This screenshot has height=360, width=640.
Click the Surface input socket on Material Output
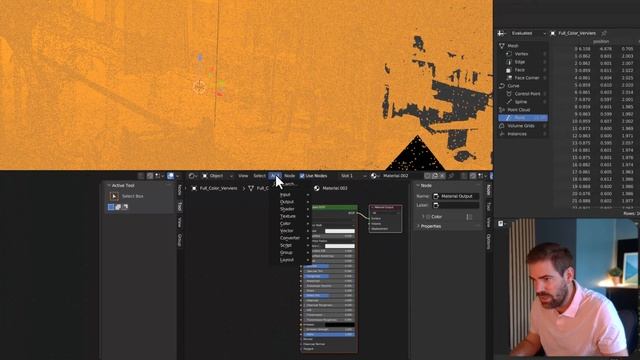[x=369, y=218]
